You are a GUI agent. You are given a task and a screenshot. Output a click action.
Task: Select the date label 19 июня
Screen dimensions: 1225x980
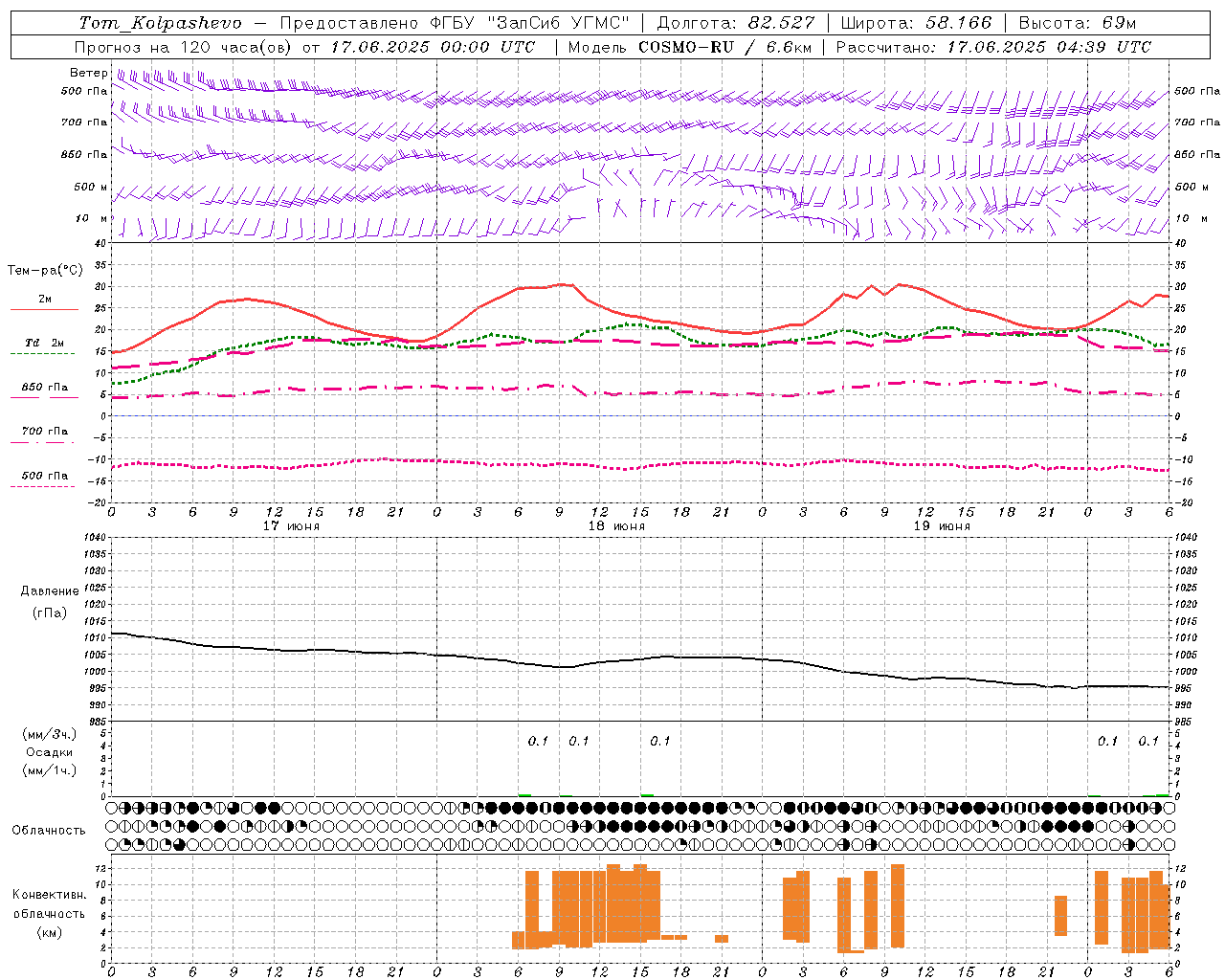point(942,526)
